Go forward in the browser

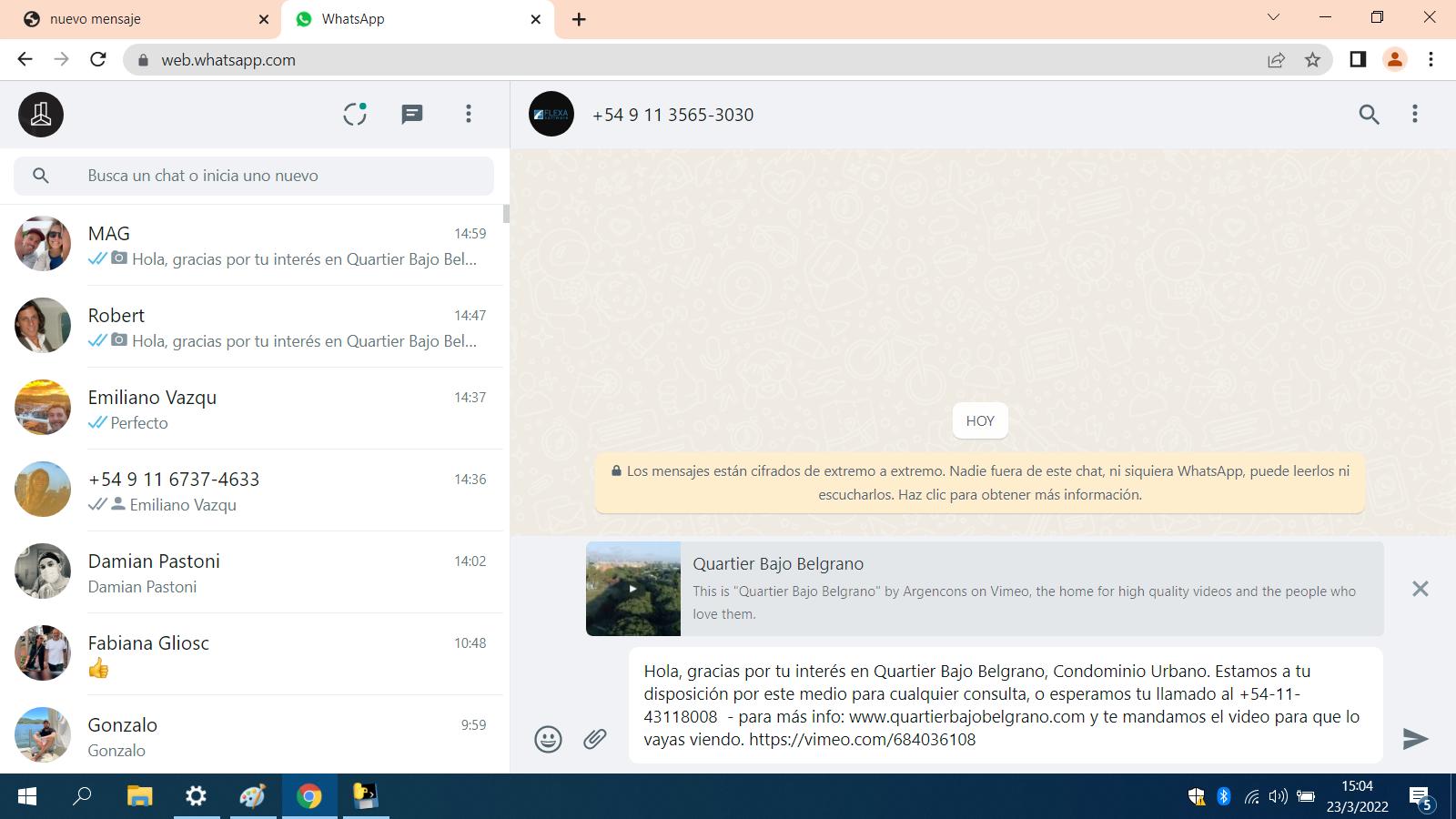(61, 59)
